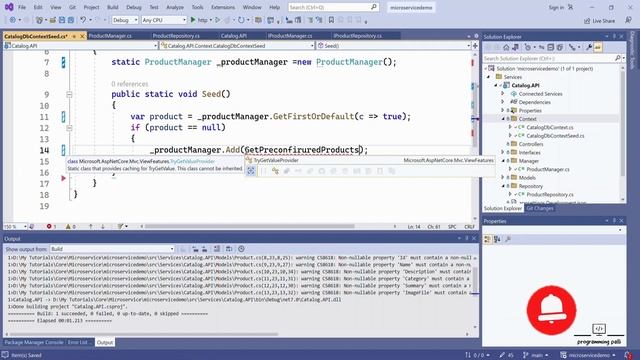
Task: Click the bookmark icon in the toolbar
Action: [x=331, y=20]
